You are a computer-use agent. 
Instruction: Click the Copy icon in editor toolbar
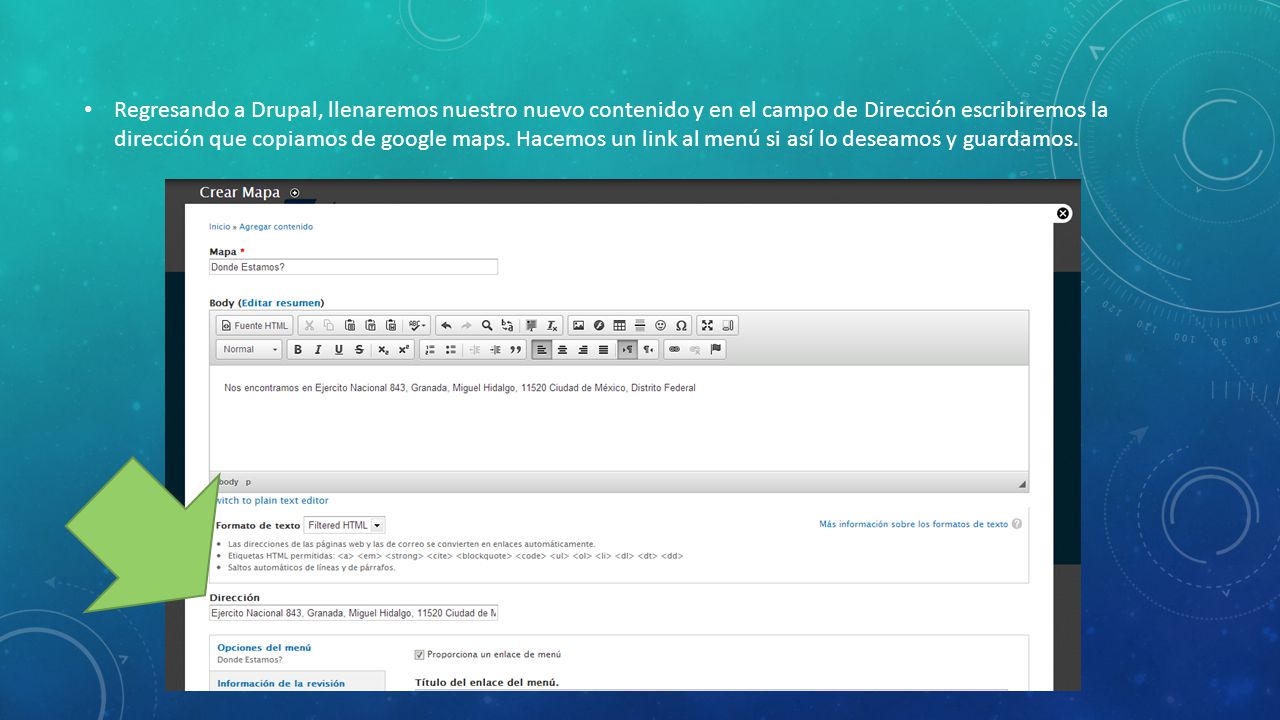tap(329, 325)
